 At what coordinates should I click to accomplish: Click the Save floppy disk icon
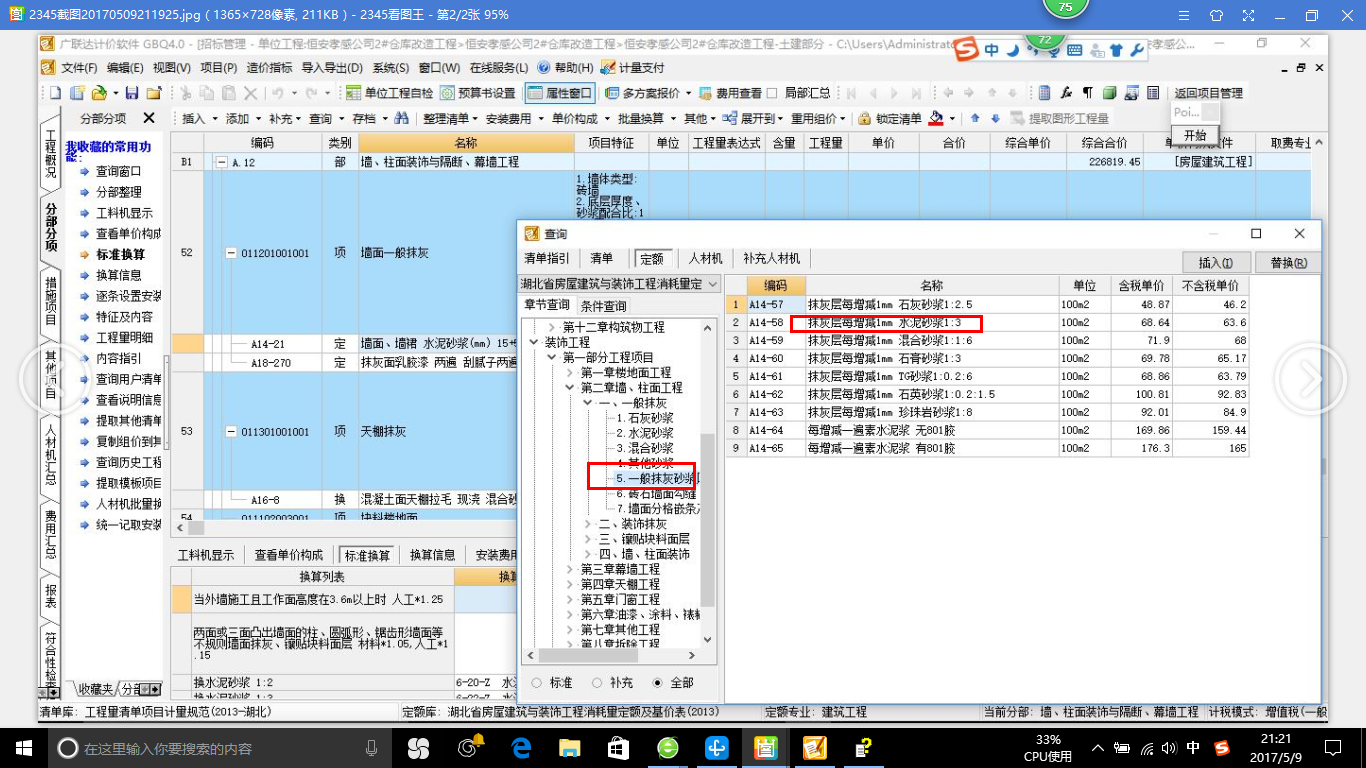pyautogui.click(x=131, y=93)
